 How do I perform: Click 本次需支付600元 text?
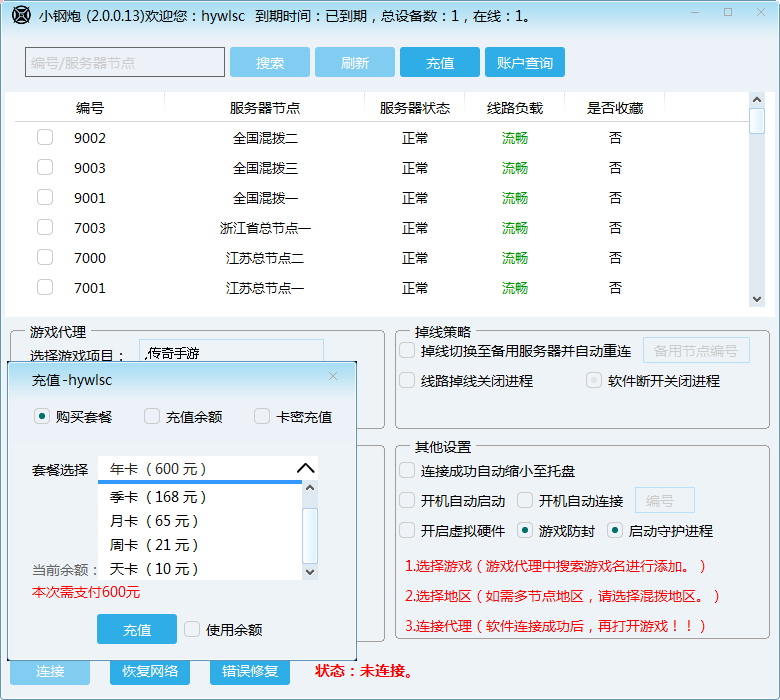[x=86, y=592]
